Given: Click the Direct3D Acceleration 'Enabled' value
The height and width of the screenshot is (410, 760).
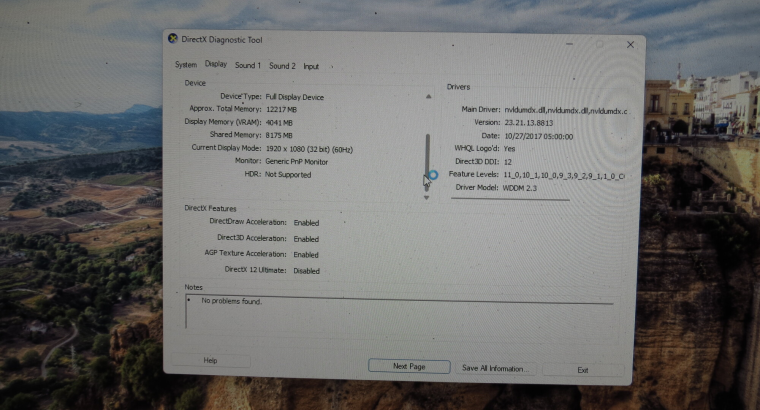Looking at the screenshot, I should (x=306, y=239).
